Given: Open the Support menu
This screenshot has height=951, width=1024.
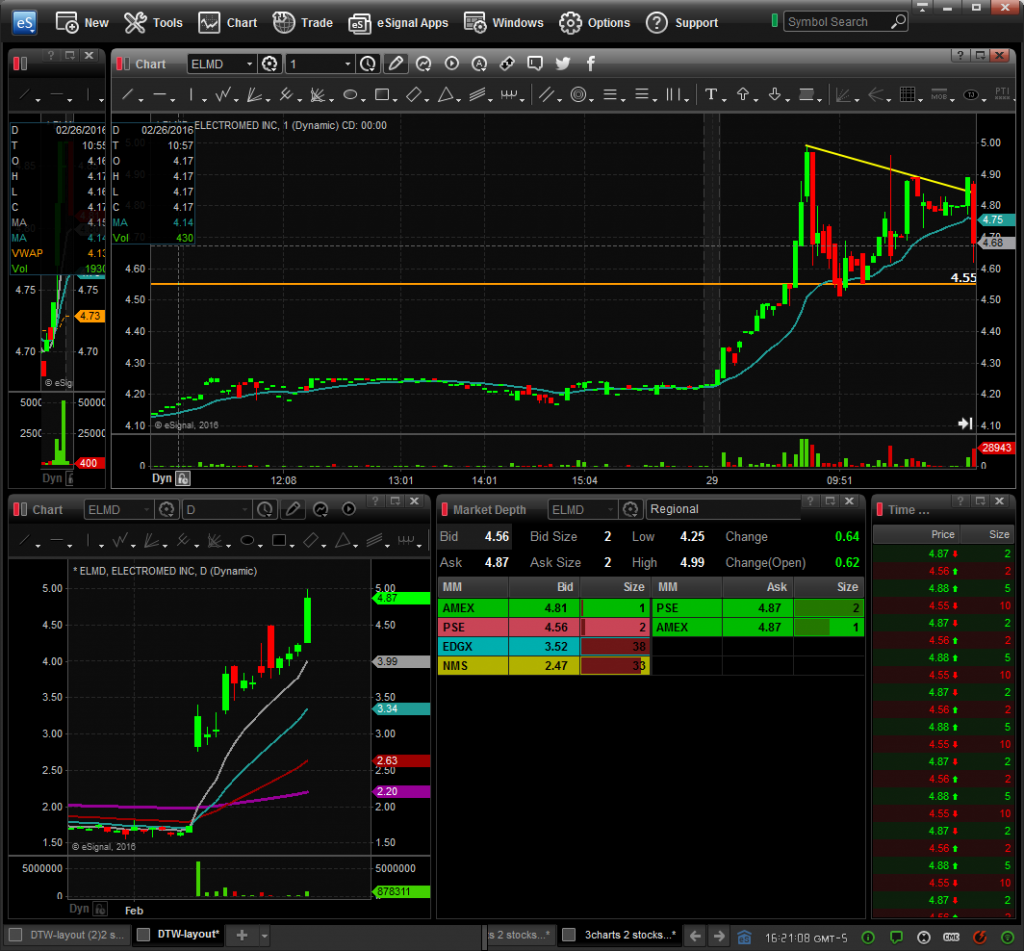Looking at the screenshot, I should (682, 23).
